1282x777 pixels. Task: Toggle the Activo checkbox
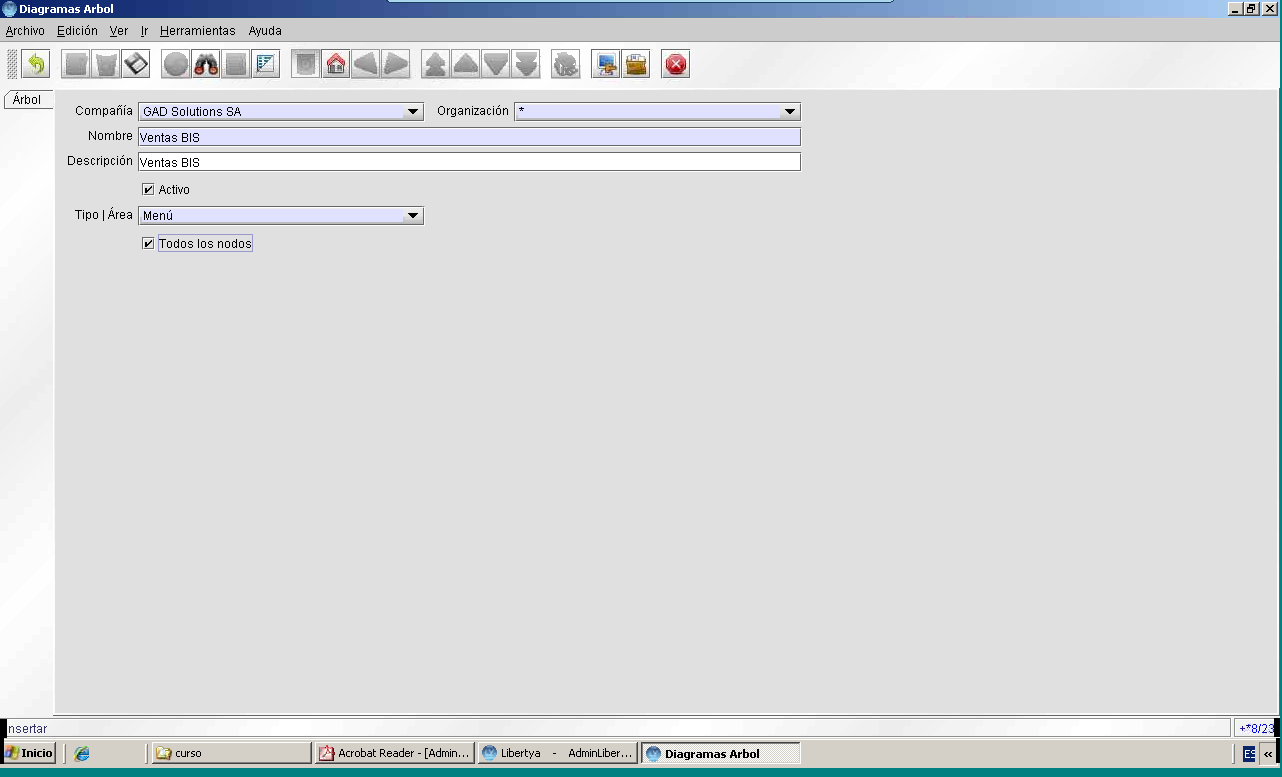coord(148,189)
